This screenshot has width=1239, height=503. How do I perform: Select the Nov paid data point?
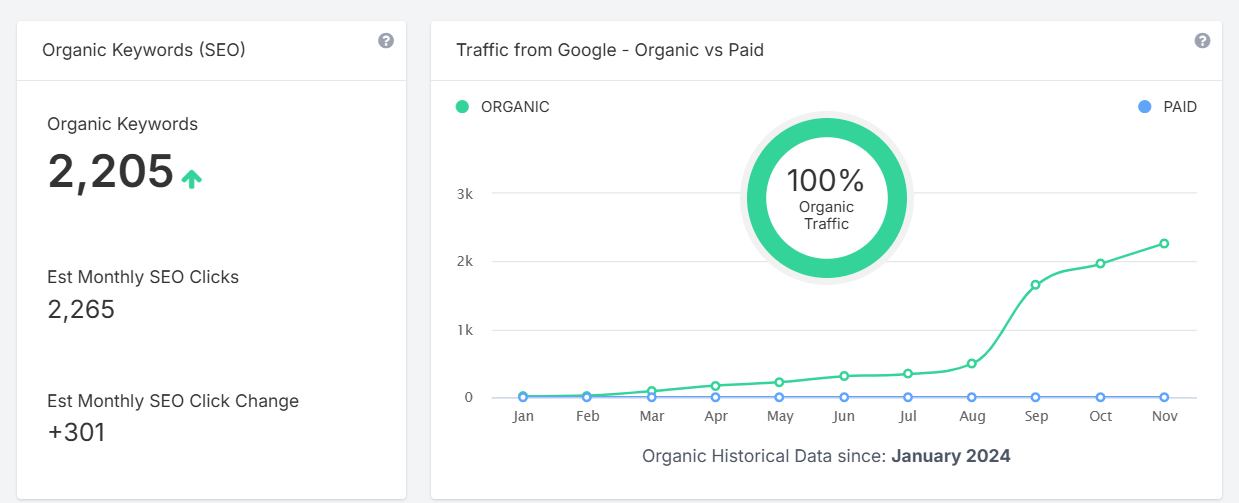point(1164,397)
